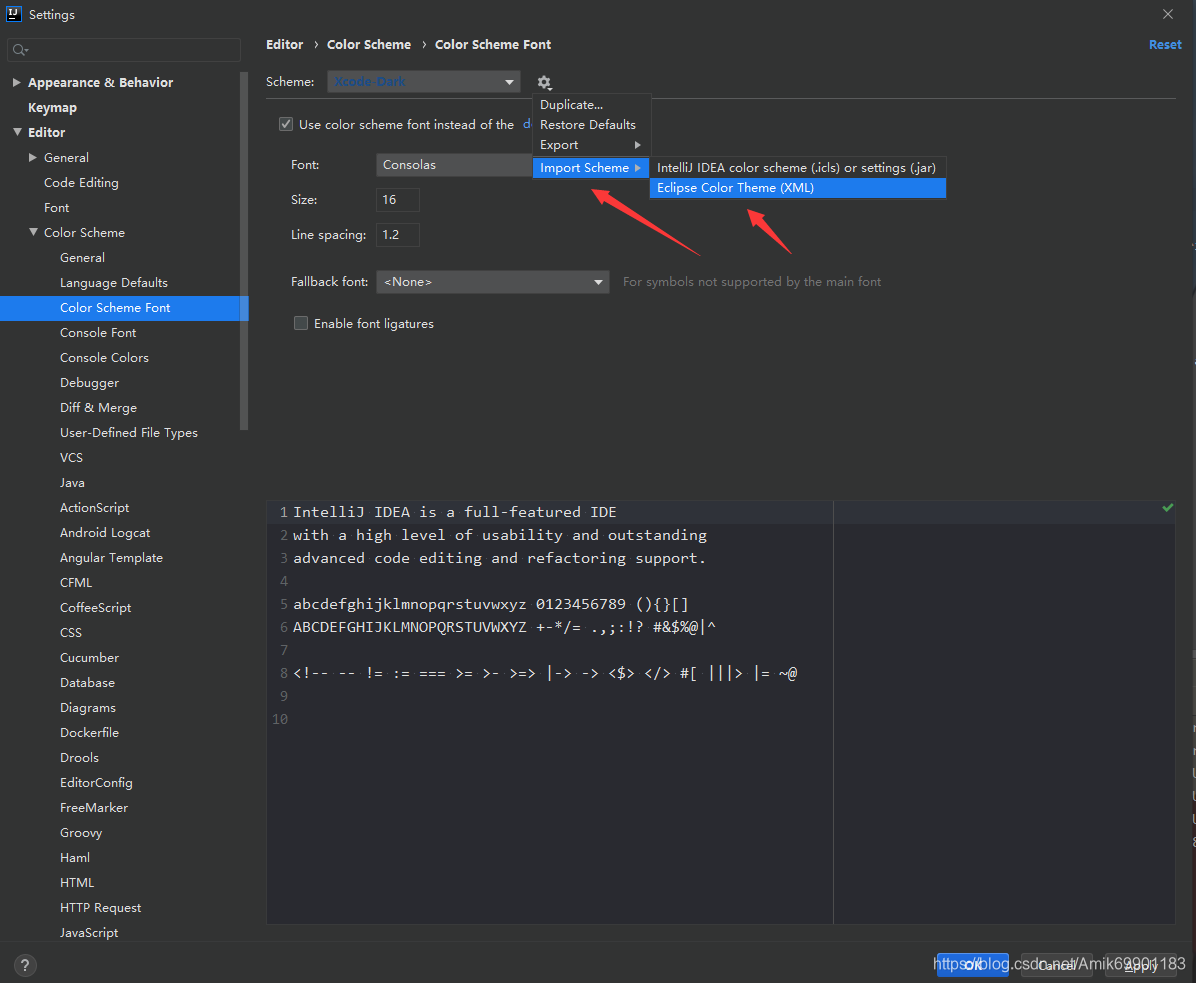Click the IntelliJ logo in title bar
The height and width of the screenshot is (983, 1196).
pos(14,14)
